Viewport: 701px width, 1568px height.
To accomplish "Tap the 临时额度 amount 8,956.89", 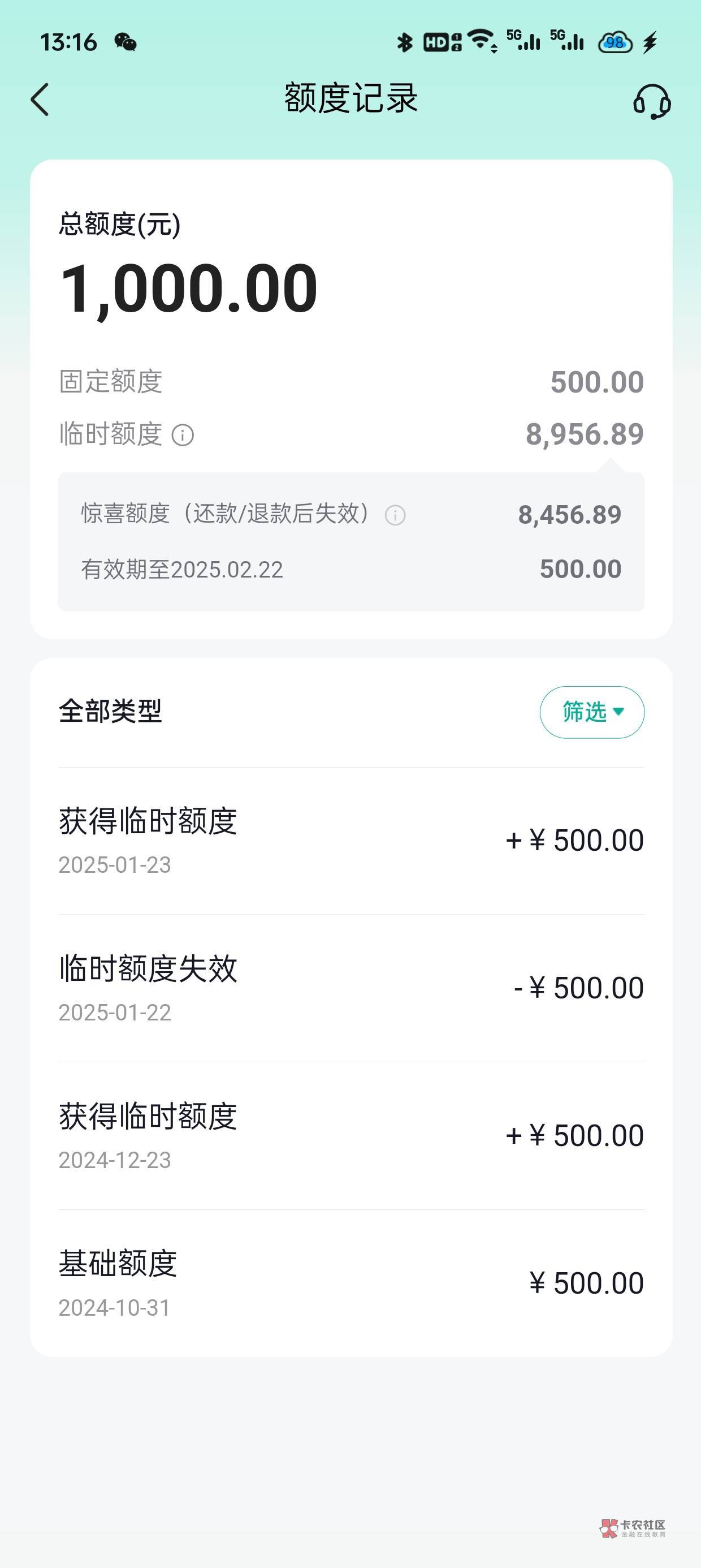I will (584, 434).
